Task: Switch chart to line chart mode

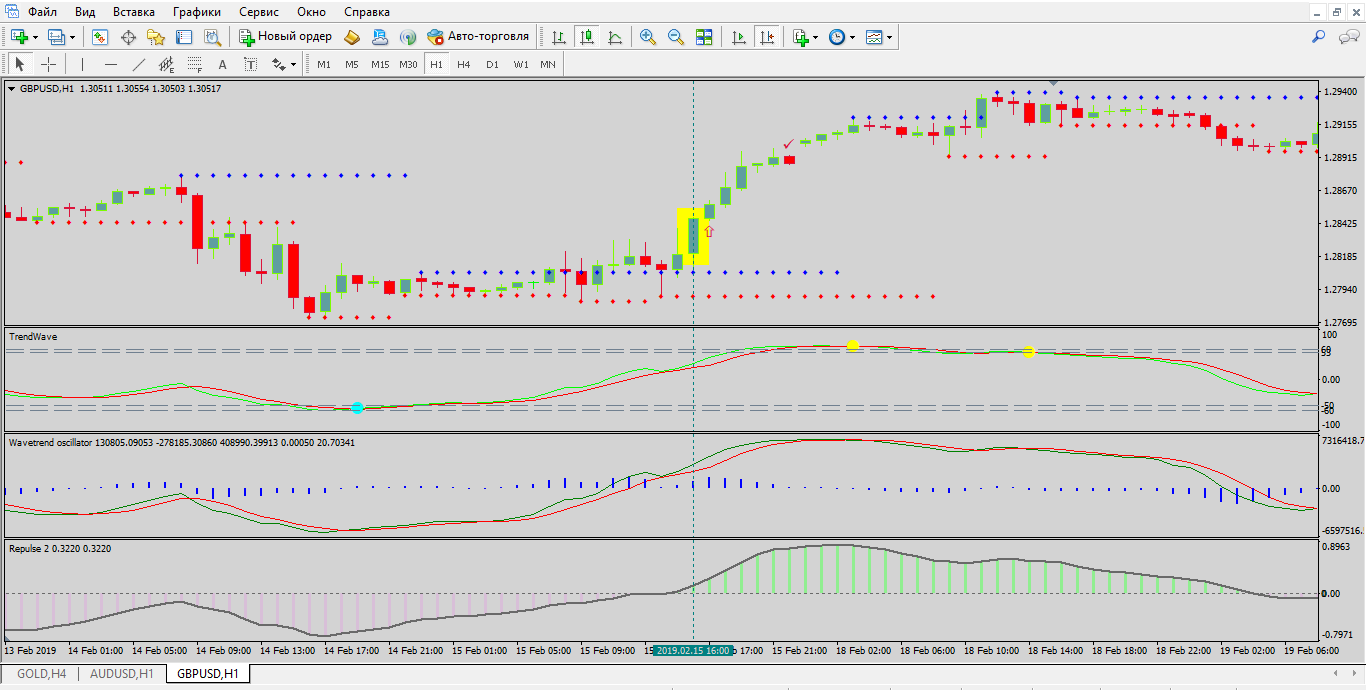Action: pyautogui.click(x=615, y=37)
